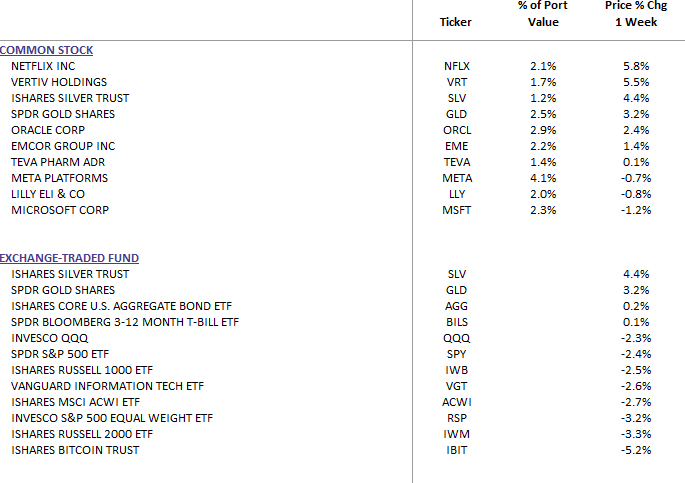
Task: Click the NFLX ticker cell
Action: coord(456,66)
